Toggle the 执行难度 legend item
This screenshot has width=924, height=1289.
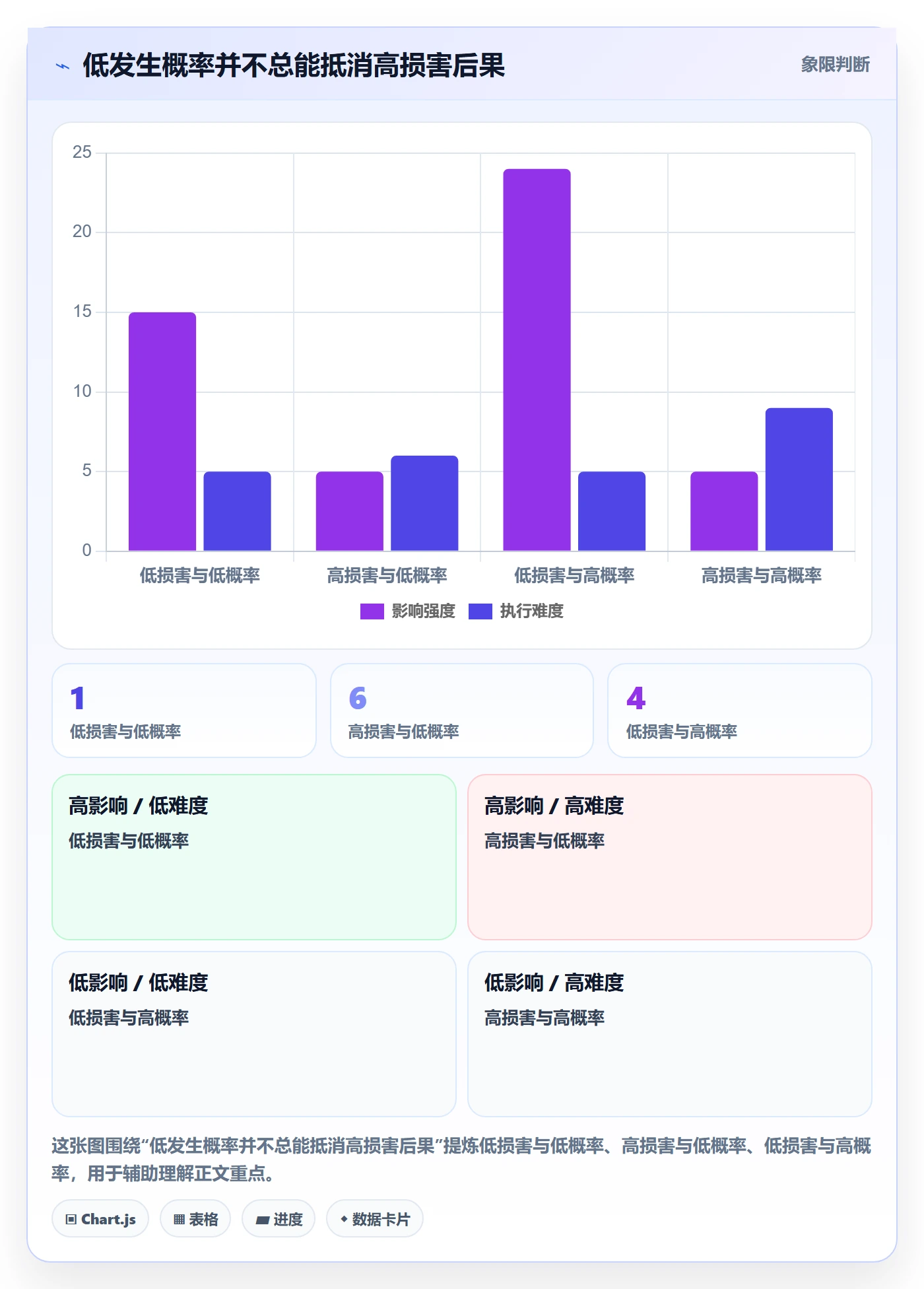coord(516,611)
